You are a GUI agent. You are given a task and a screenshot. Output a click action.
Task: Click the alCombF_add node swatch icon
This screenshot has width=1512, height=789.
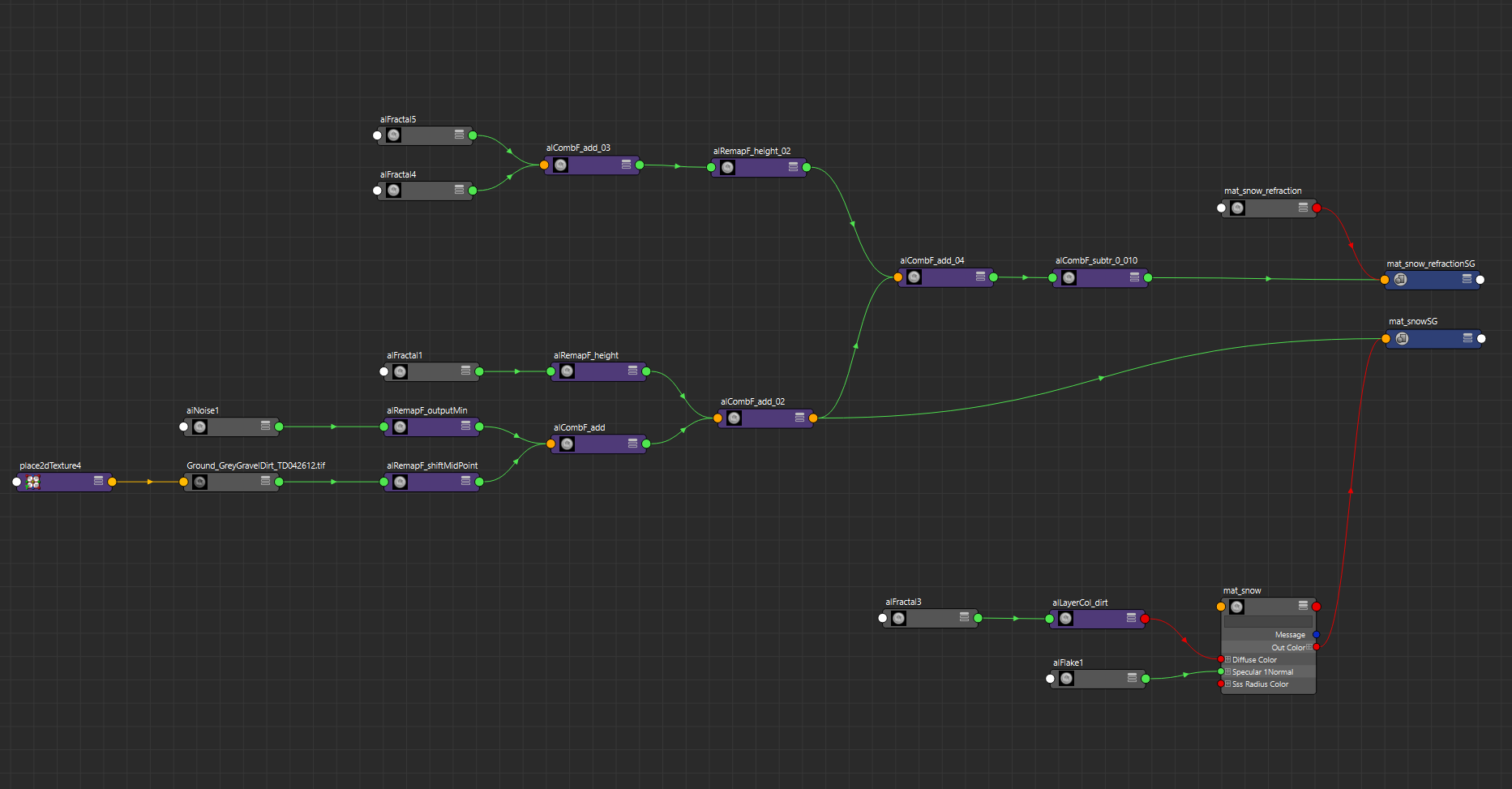click(x=568, y=444)
